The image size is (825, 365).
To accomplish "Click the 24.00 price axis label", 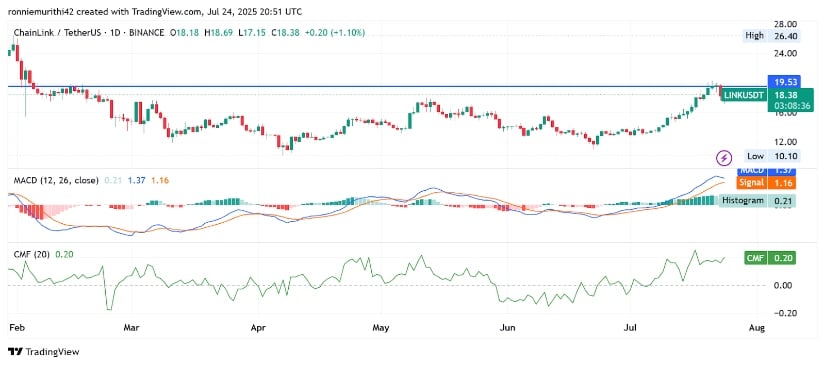I will pos(787,53).
